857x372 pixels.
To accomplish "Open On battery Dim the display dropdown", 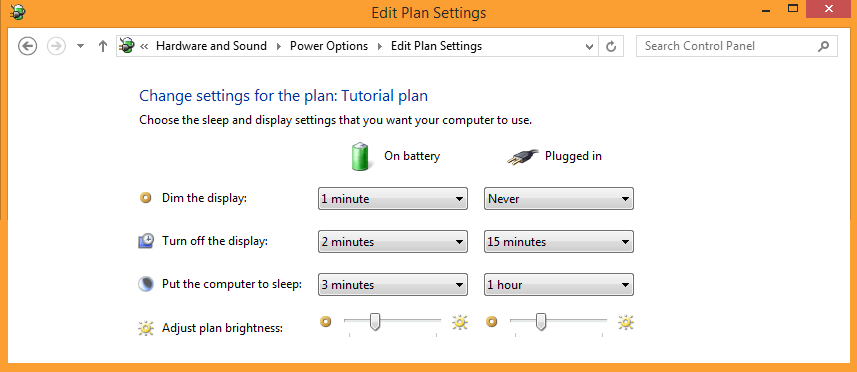I will point(392,199).
